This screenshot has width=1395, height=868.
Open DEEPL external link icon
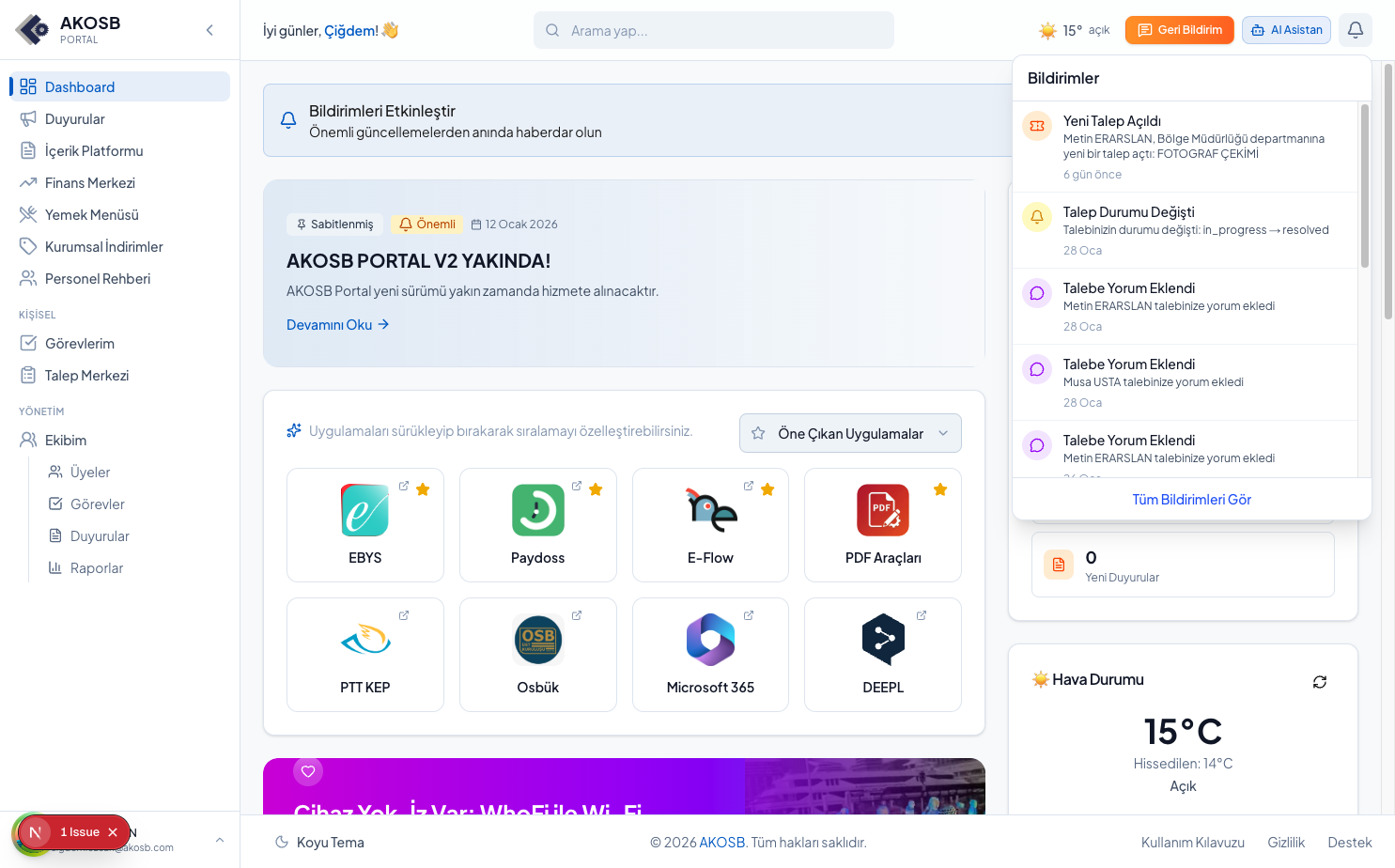click(922, 615)
